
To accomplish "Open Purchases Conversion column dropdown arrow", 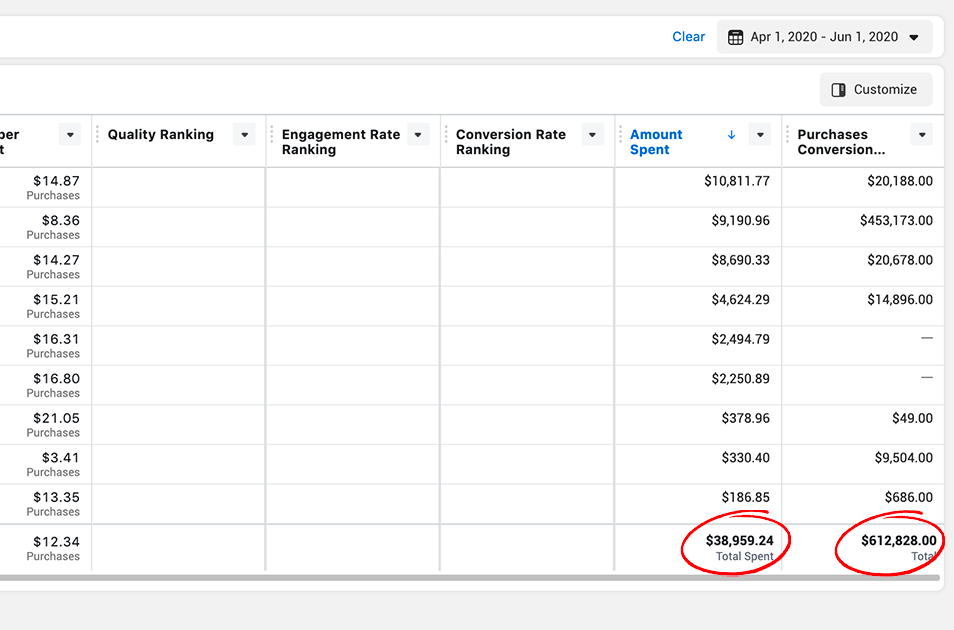I will tap(922, 135).
